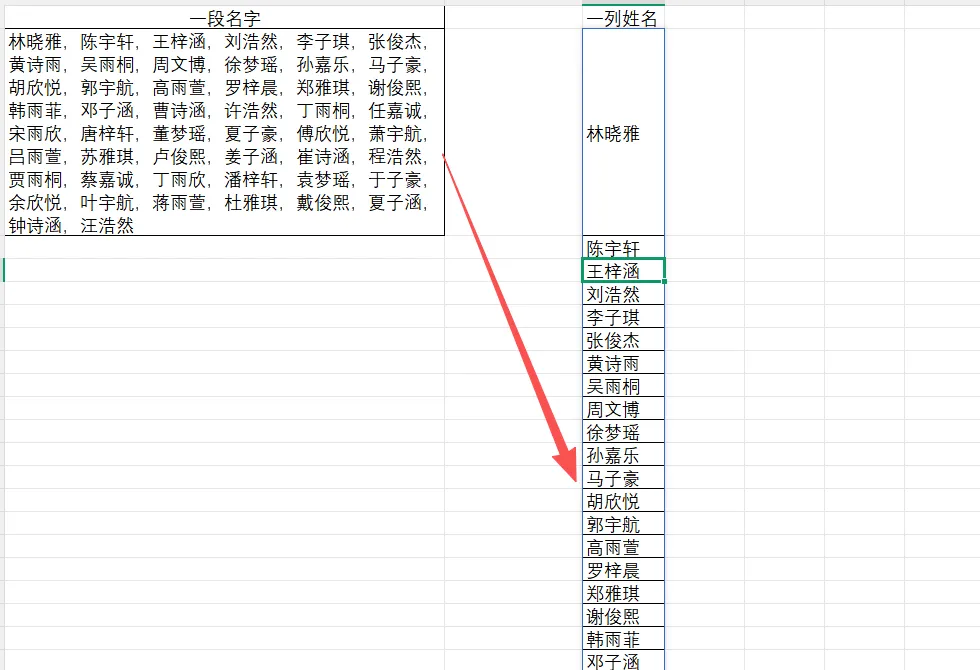980x670 pixels.
Task: Click the merged cell containing the names paragraph
Action: (x=224, y=132)
